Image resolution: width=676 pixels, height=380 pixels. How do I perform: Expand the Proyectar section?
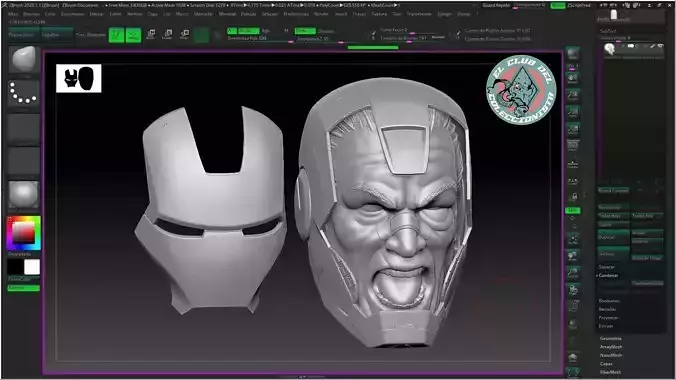(608, 317)
